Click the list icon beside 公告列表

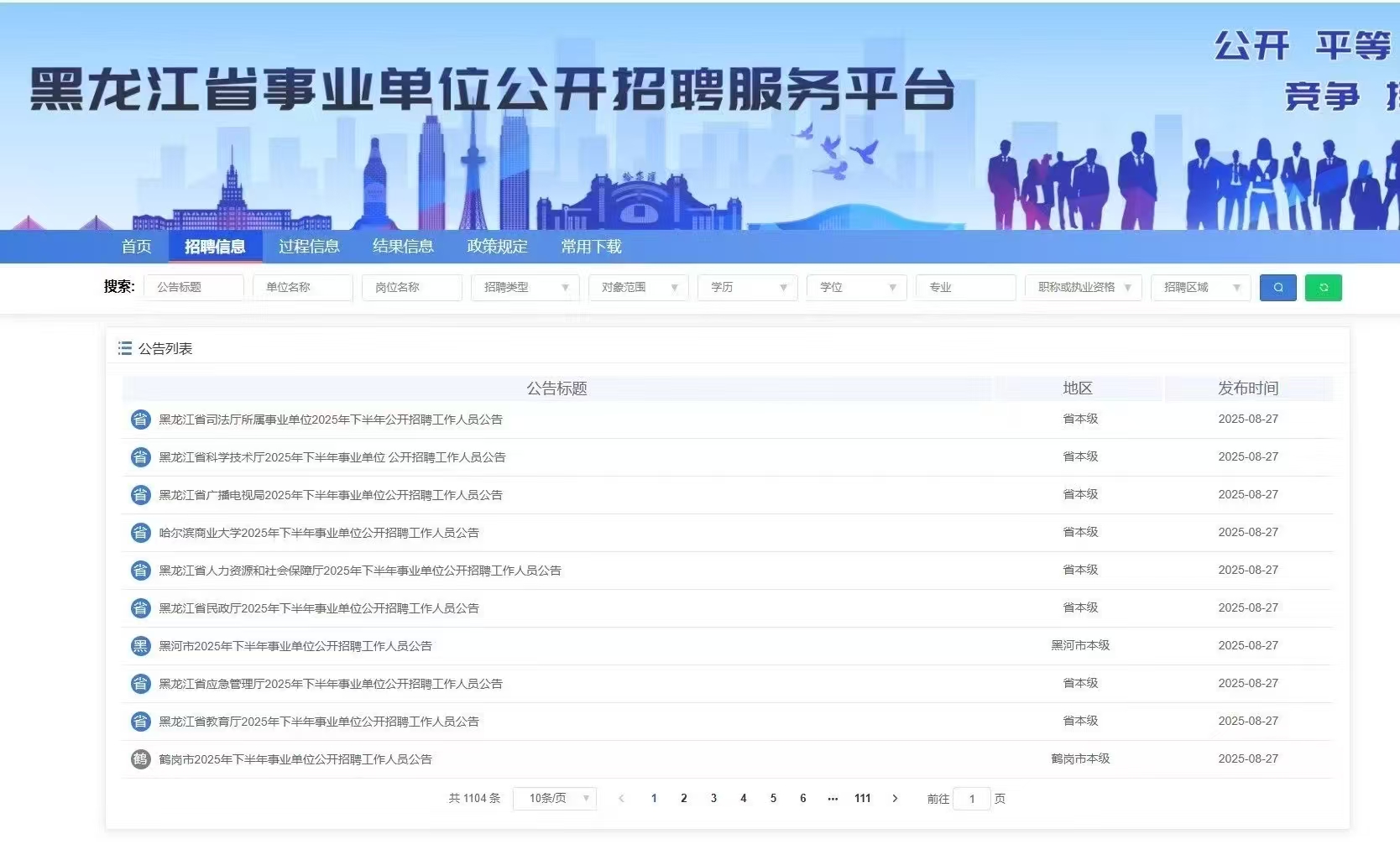(x=124, y=347)
